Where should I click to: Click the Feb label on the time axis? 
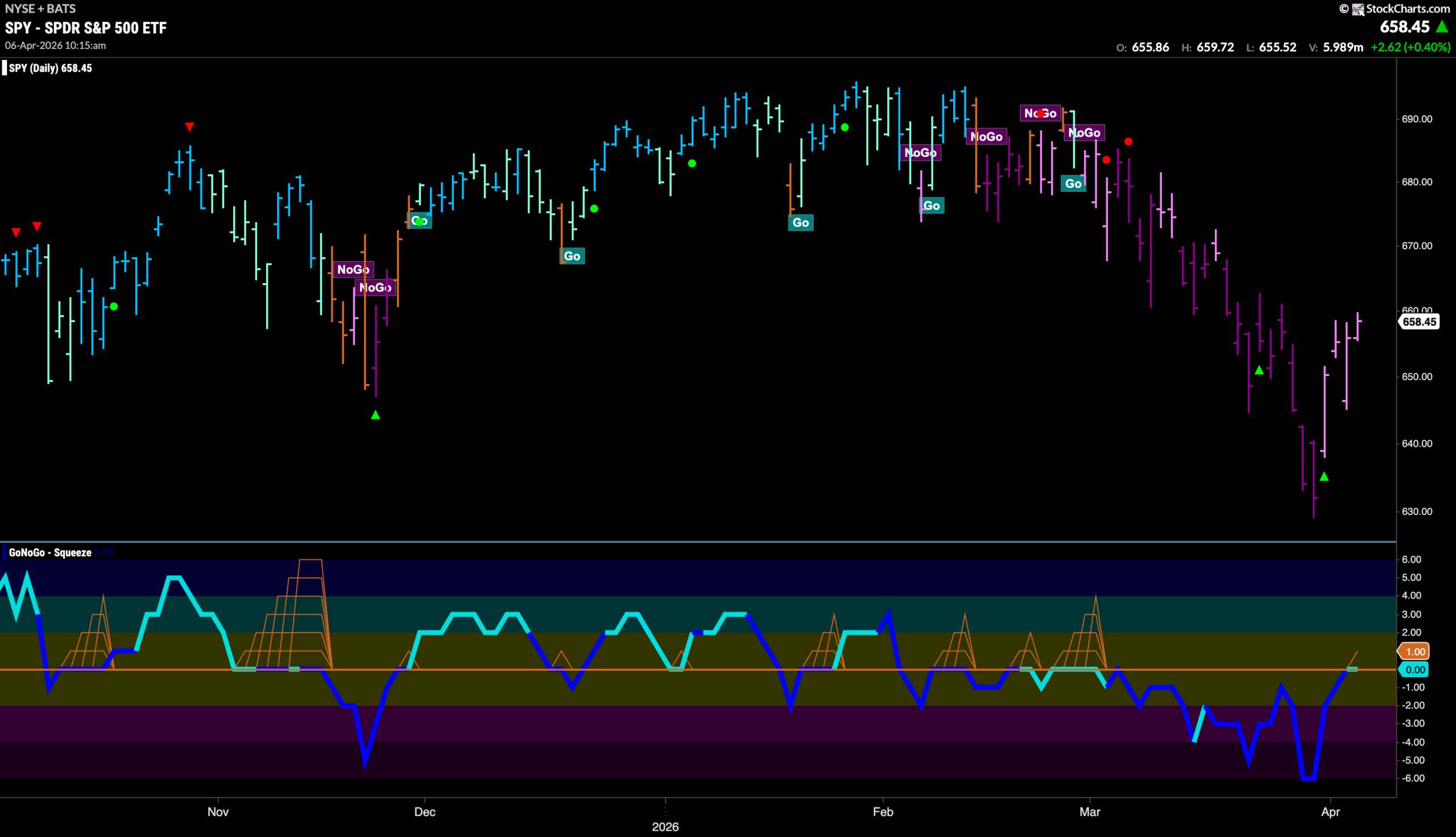[883, 812]
